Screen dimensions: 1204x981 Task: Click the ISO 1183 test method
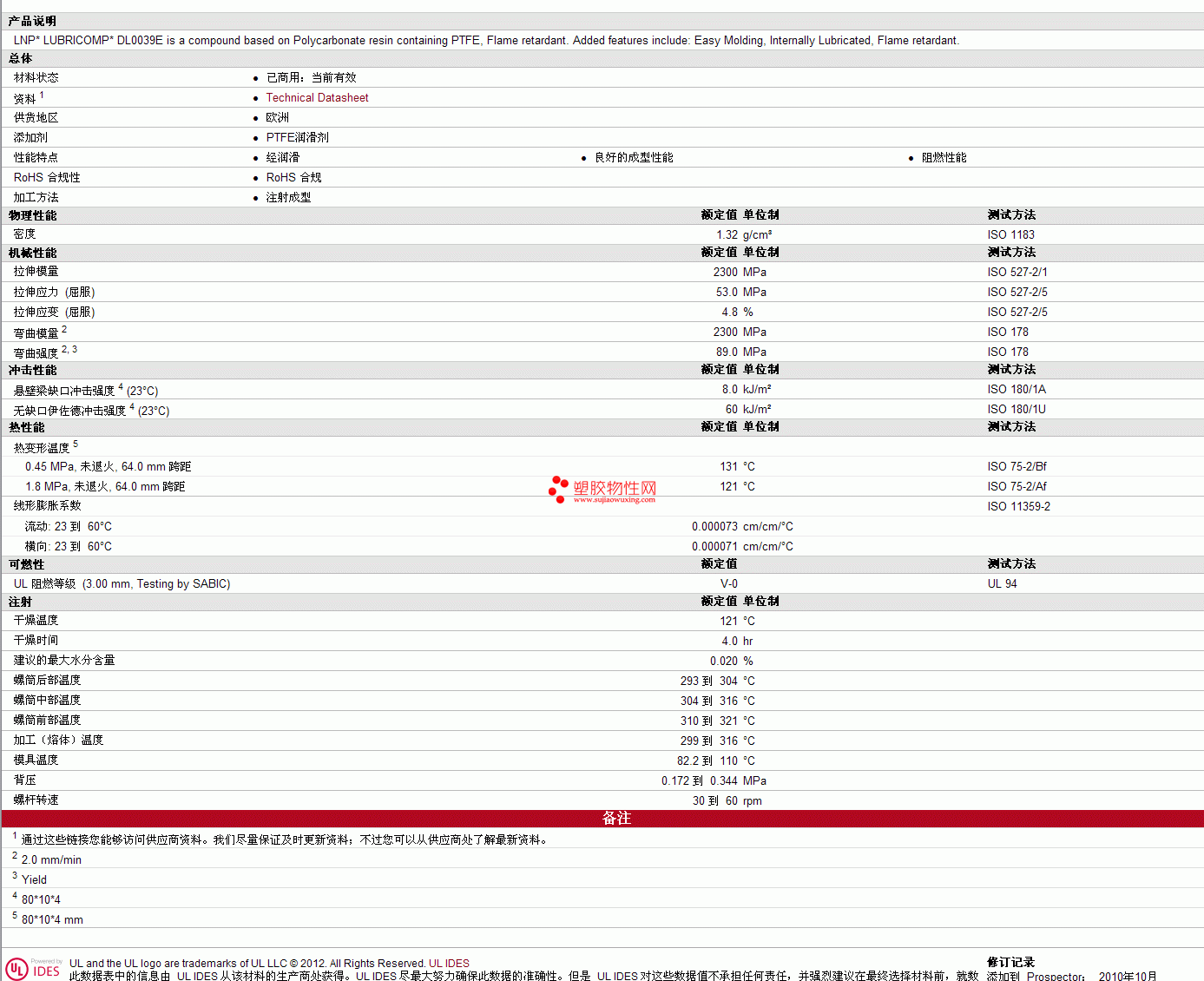point(1011,235)
